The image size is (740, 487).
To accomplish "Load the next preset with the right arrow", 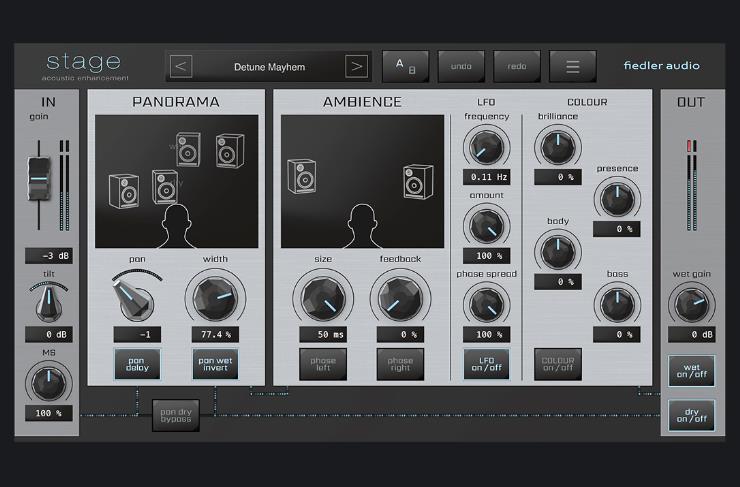I will pyautogui.click(x=357, y=67).
